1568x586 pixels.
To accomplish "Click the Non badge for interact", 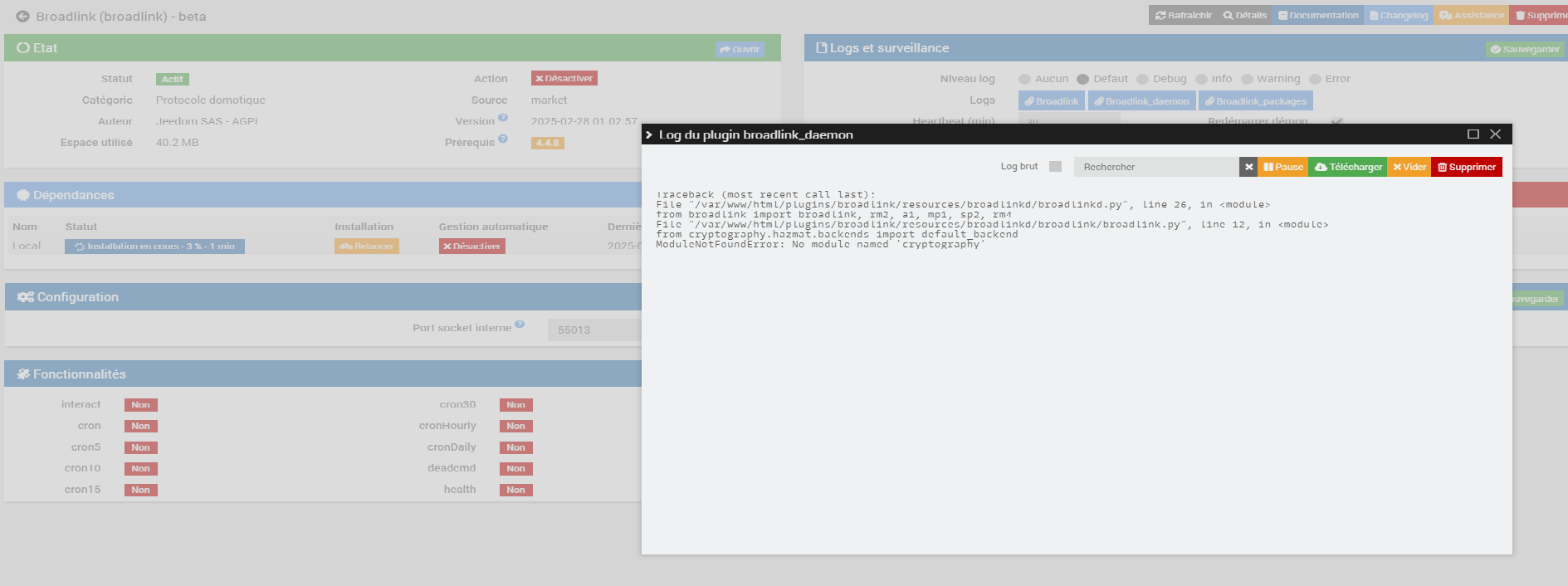I will pyautogui.click(x=141, y=405).
